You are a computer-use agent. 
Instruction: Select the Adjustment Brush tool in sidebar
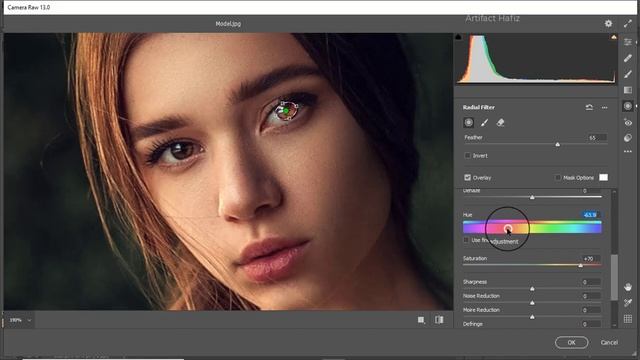pyautogui.click(x=628, y=74)
